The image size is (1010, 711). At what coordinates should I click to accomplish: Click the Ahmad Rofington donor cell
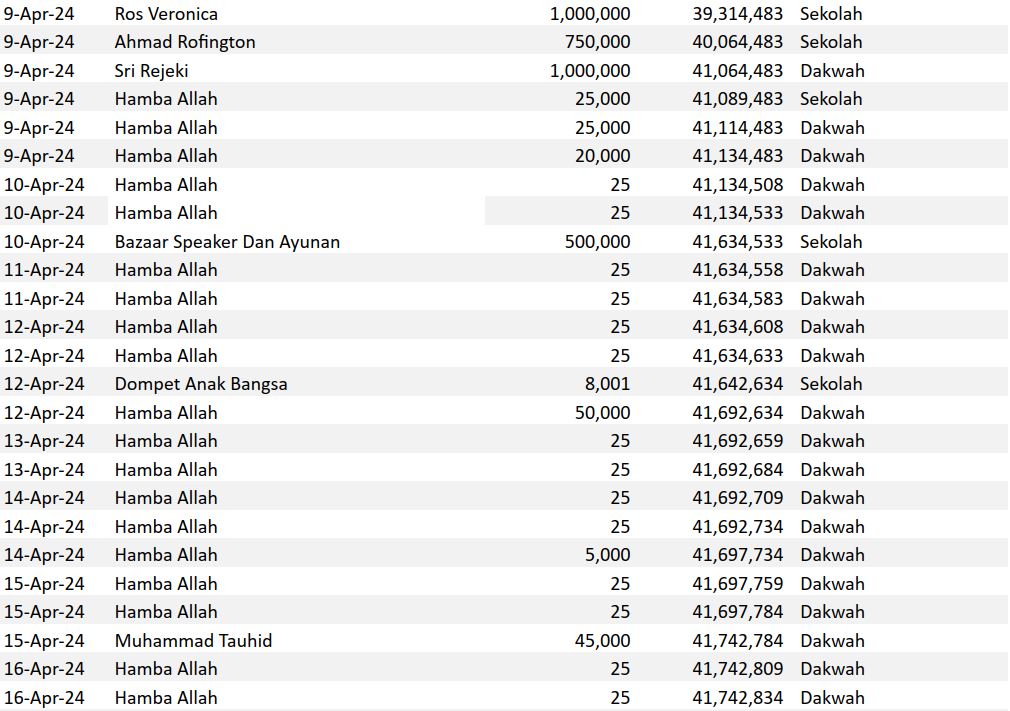(185, 42)
